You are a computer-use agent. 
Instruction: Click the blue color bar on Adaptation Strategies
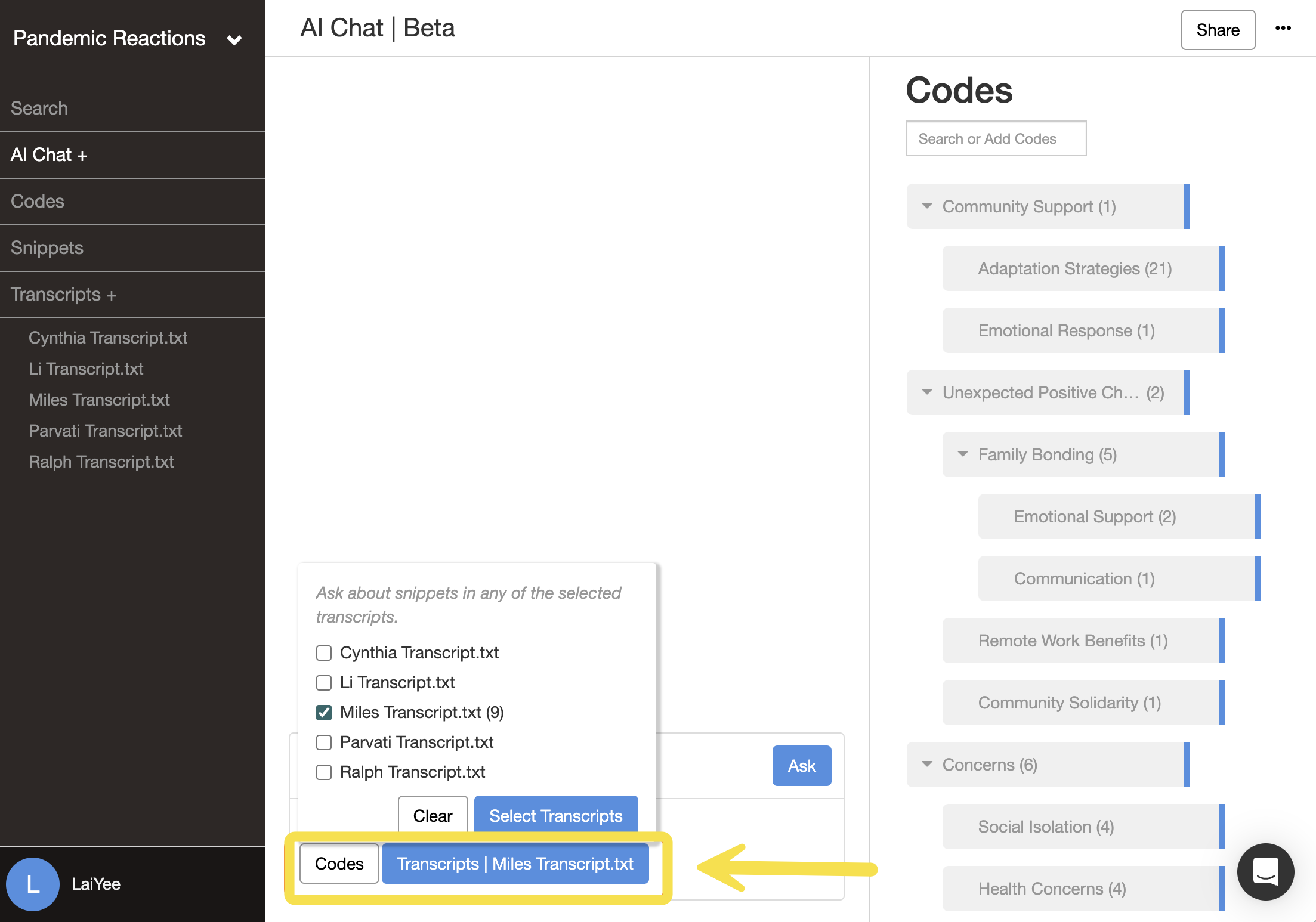1222,268
